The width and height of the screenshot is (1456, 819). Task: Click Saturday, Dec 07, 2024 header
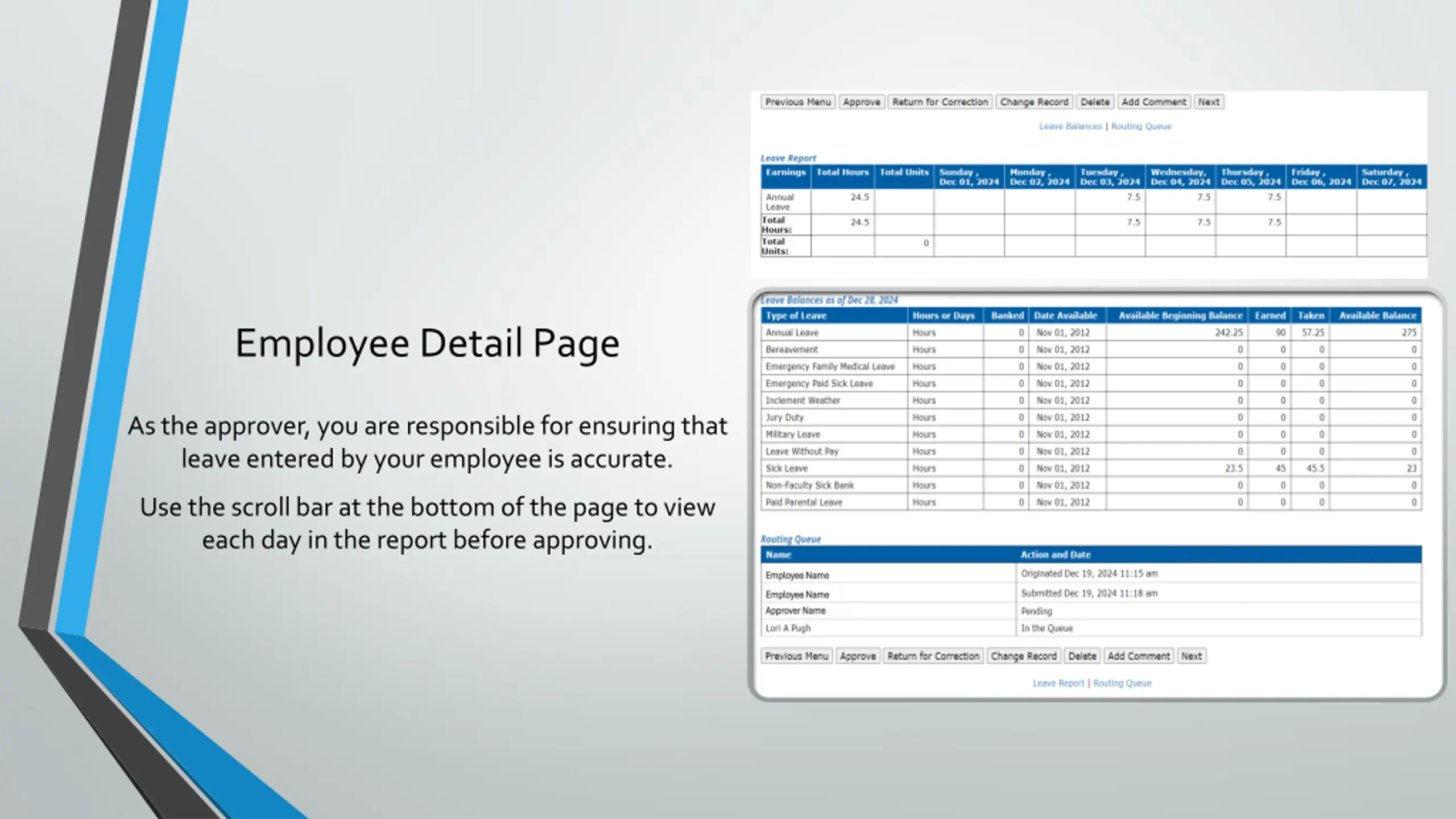(x=1392, y=177)
